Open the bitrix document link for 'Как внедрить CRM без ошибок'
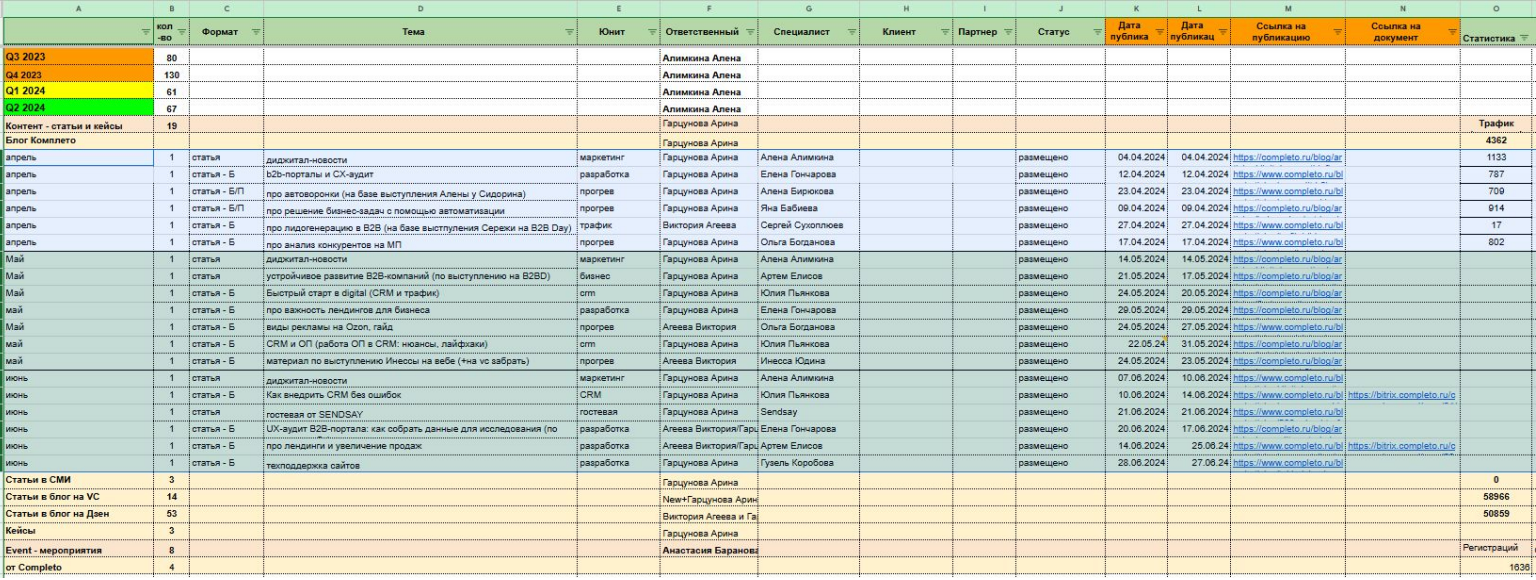 [x=1402, y=396]
